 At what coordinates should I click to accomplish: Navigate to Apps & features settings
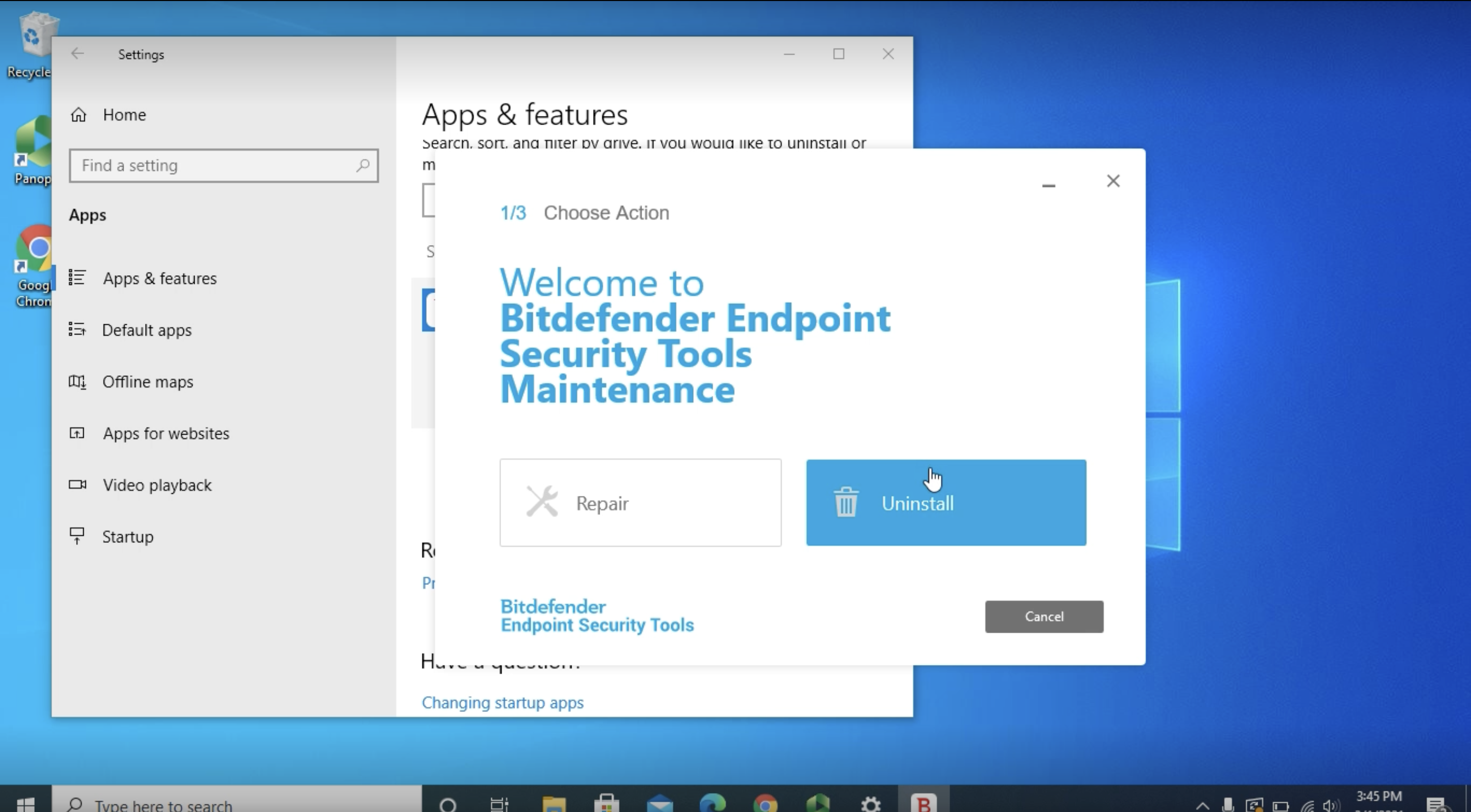[x=159, y=277]
